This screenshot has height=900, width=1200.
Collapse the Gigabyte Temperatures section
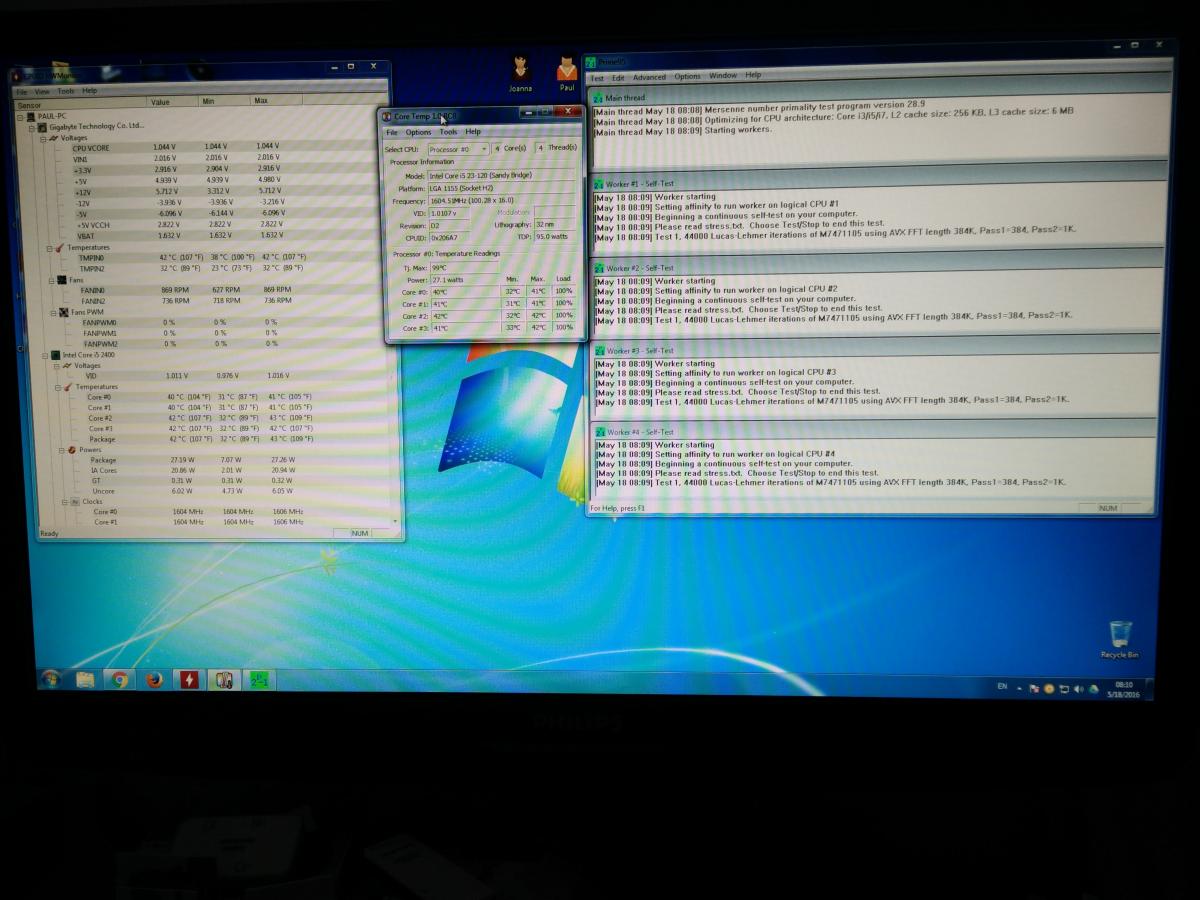tap(49, 247)
